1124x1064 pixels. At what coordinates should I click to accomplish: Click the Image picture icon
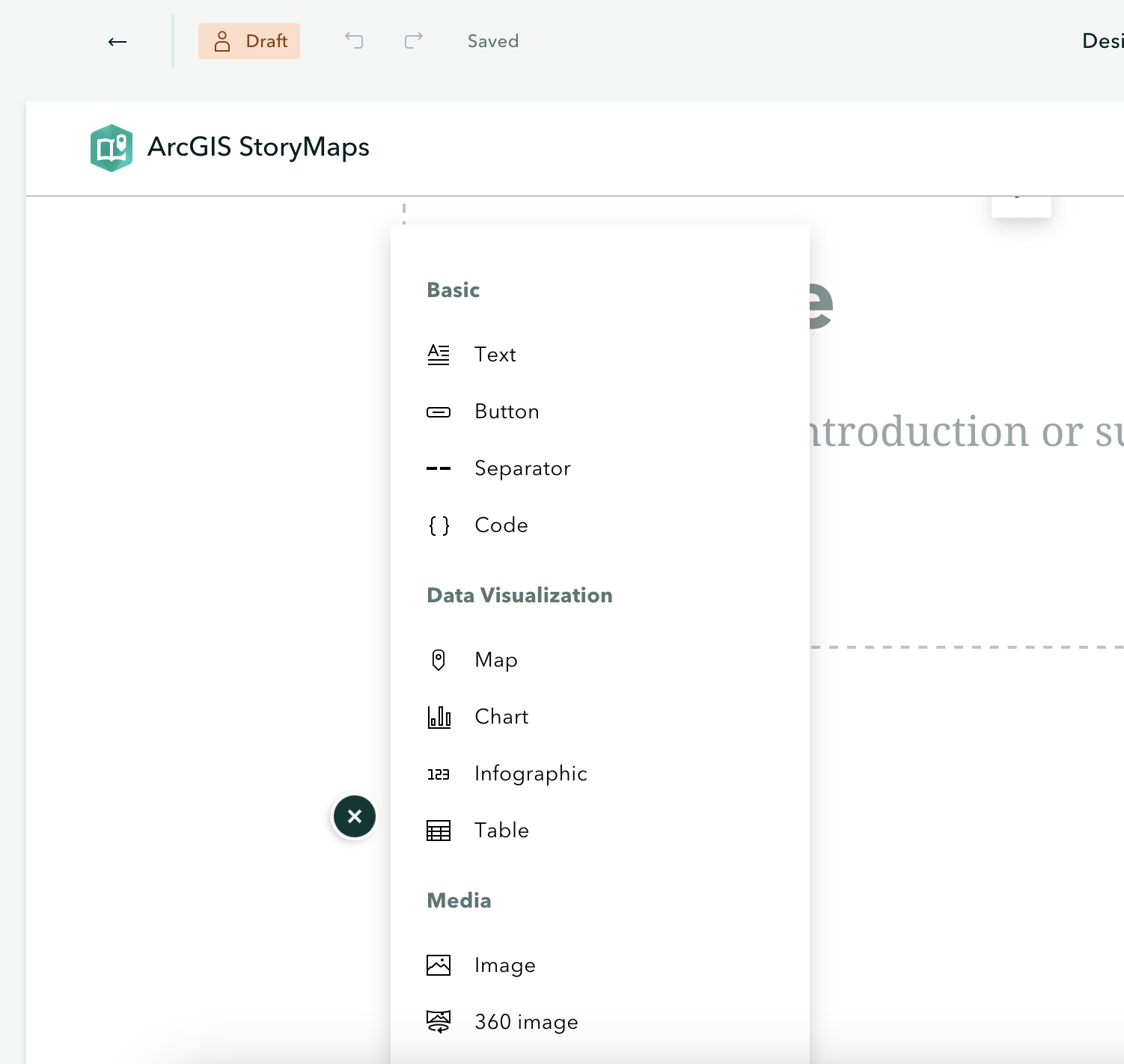coord(439,965)
